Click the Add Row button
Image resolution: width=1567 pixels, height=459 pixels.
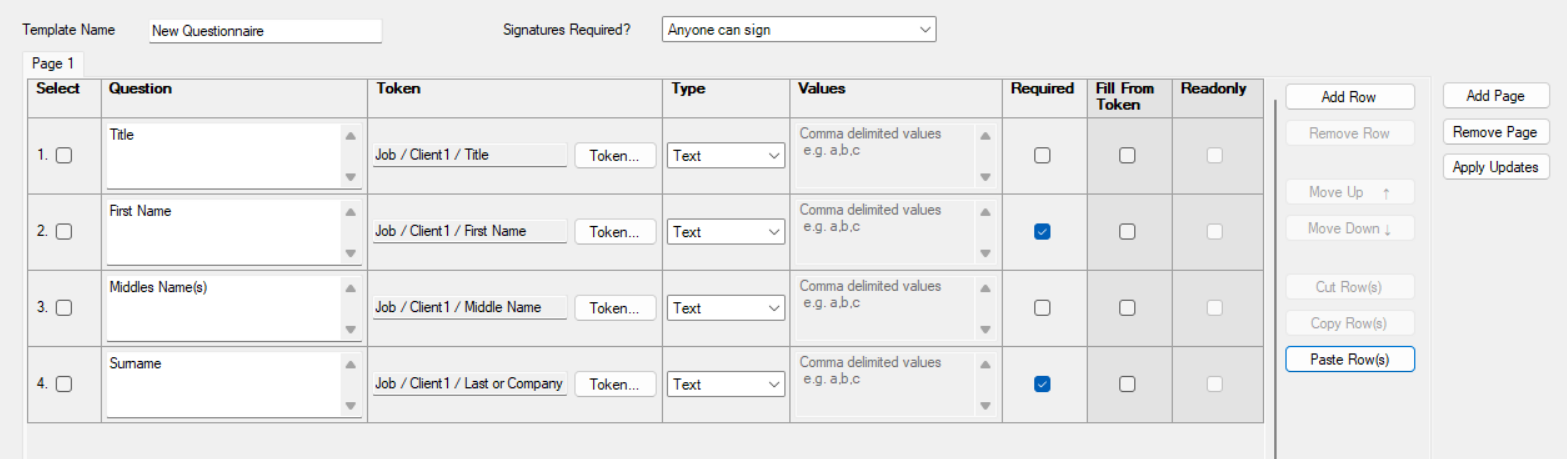click(1349, 97)
